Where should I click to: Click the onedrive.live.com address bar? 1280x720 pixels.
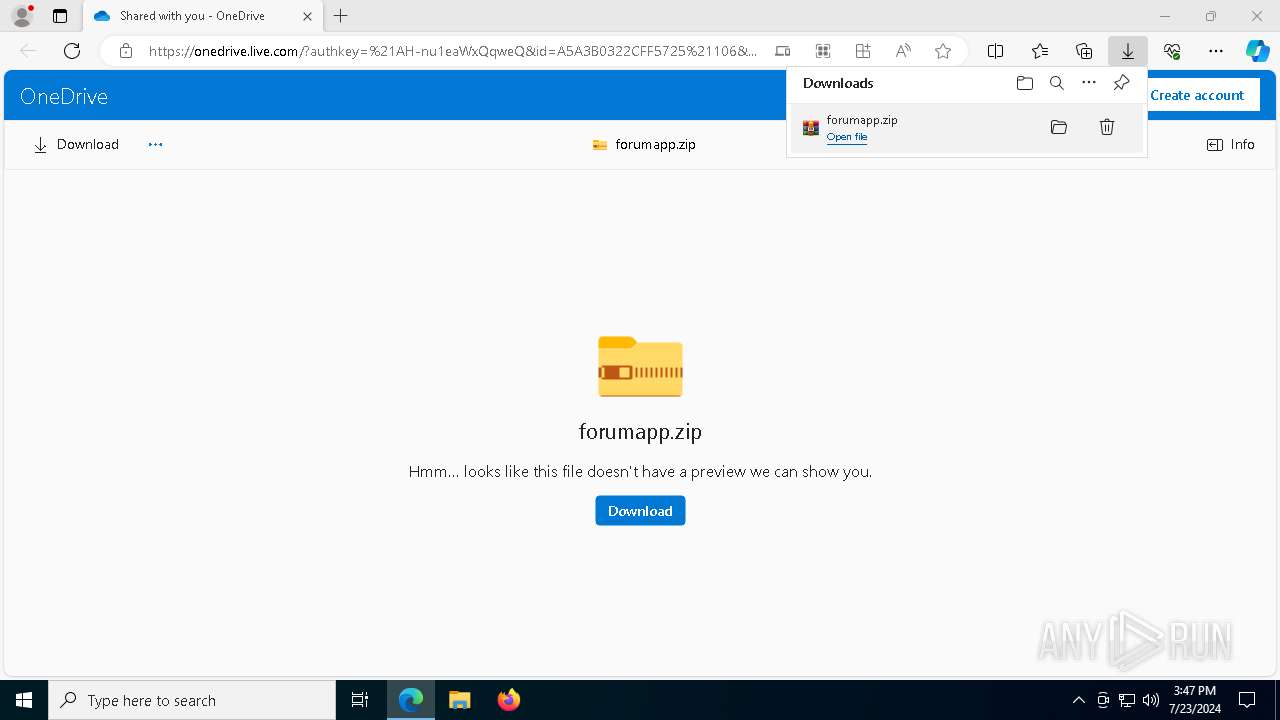[x=452, y=51]
